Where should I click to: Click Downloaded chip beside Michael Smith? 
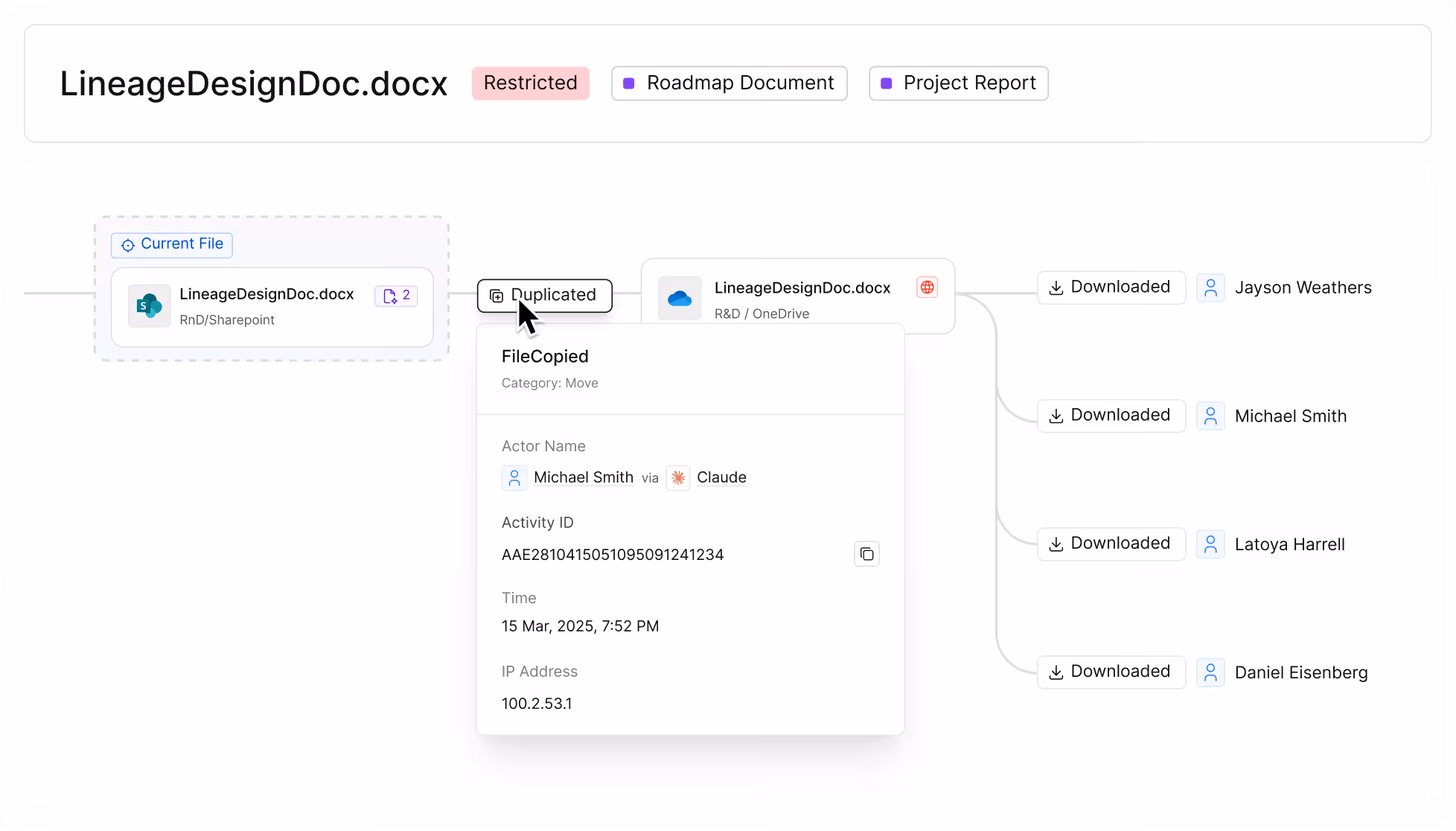1111,415
